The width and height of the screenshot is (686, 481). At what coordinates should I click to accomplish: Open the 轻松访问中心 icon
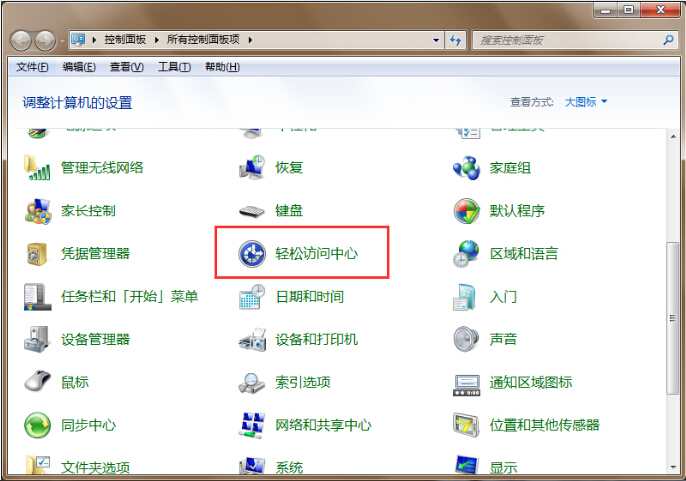tap(250, 254)
